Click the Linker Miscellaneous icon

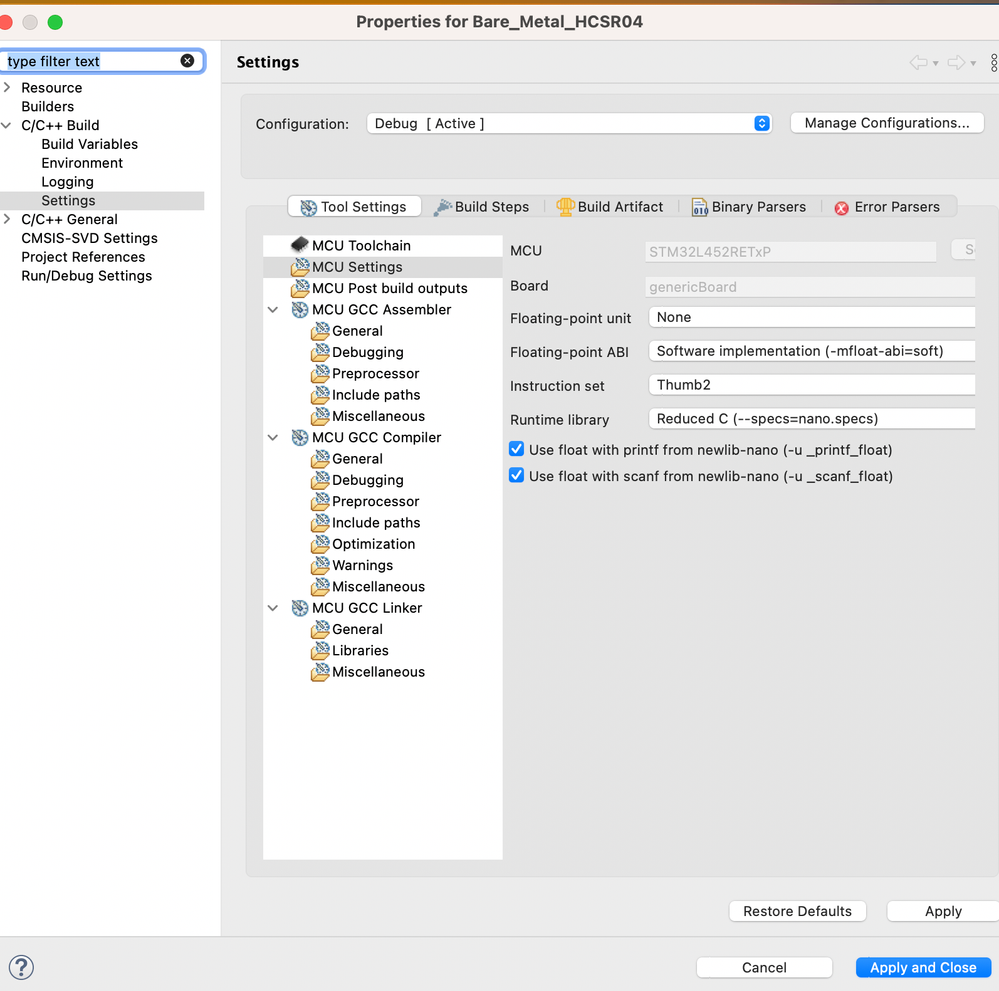tap(320, 672)
